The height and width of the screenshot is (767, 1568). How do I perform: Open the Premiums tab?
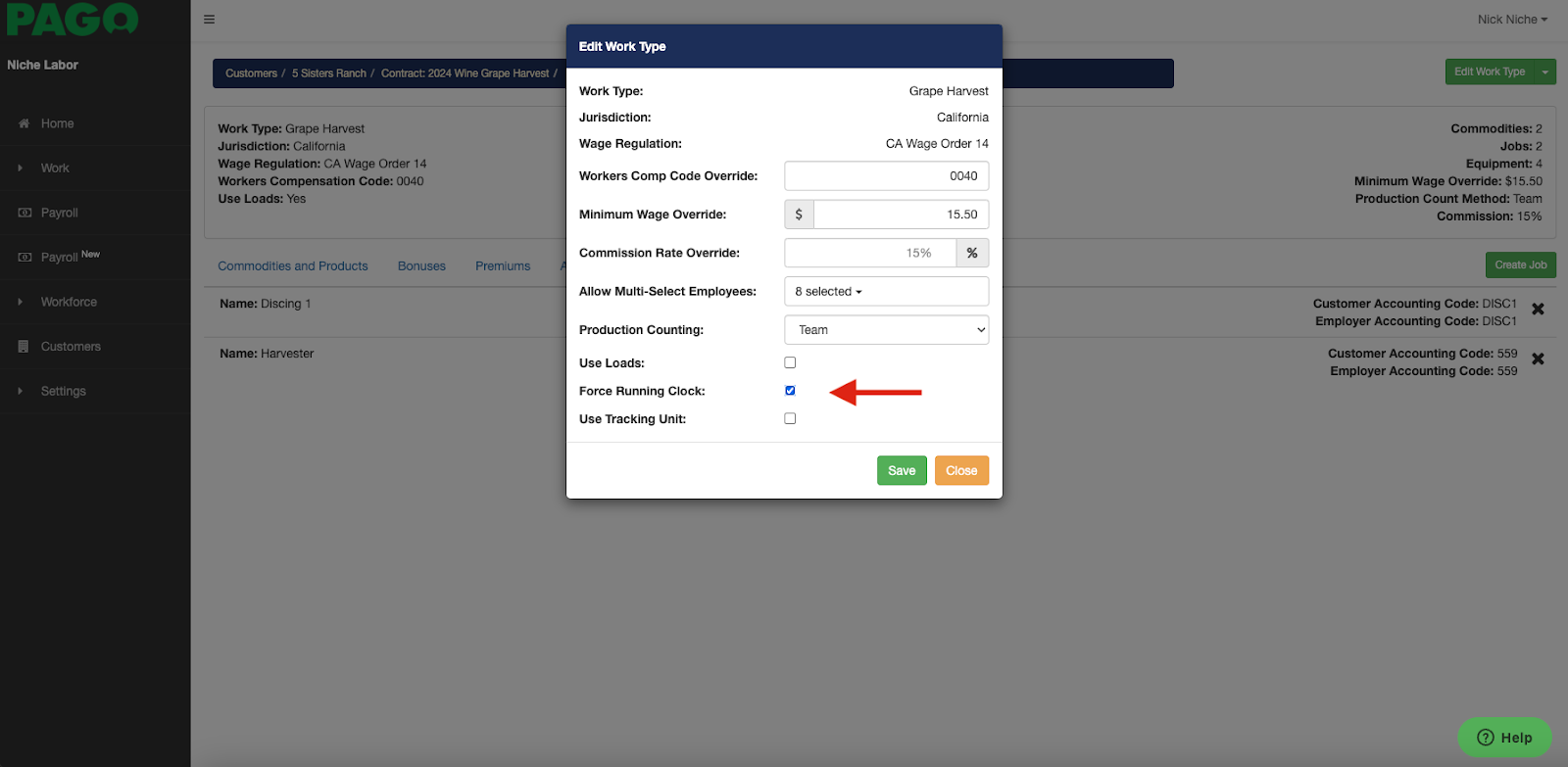click(x=503, y=266)
